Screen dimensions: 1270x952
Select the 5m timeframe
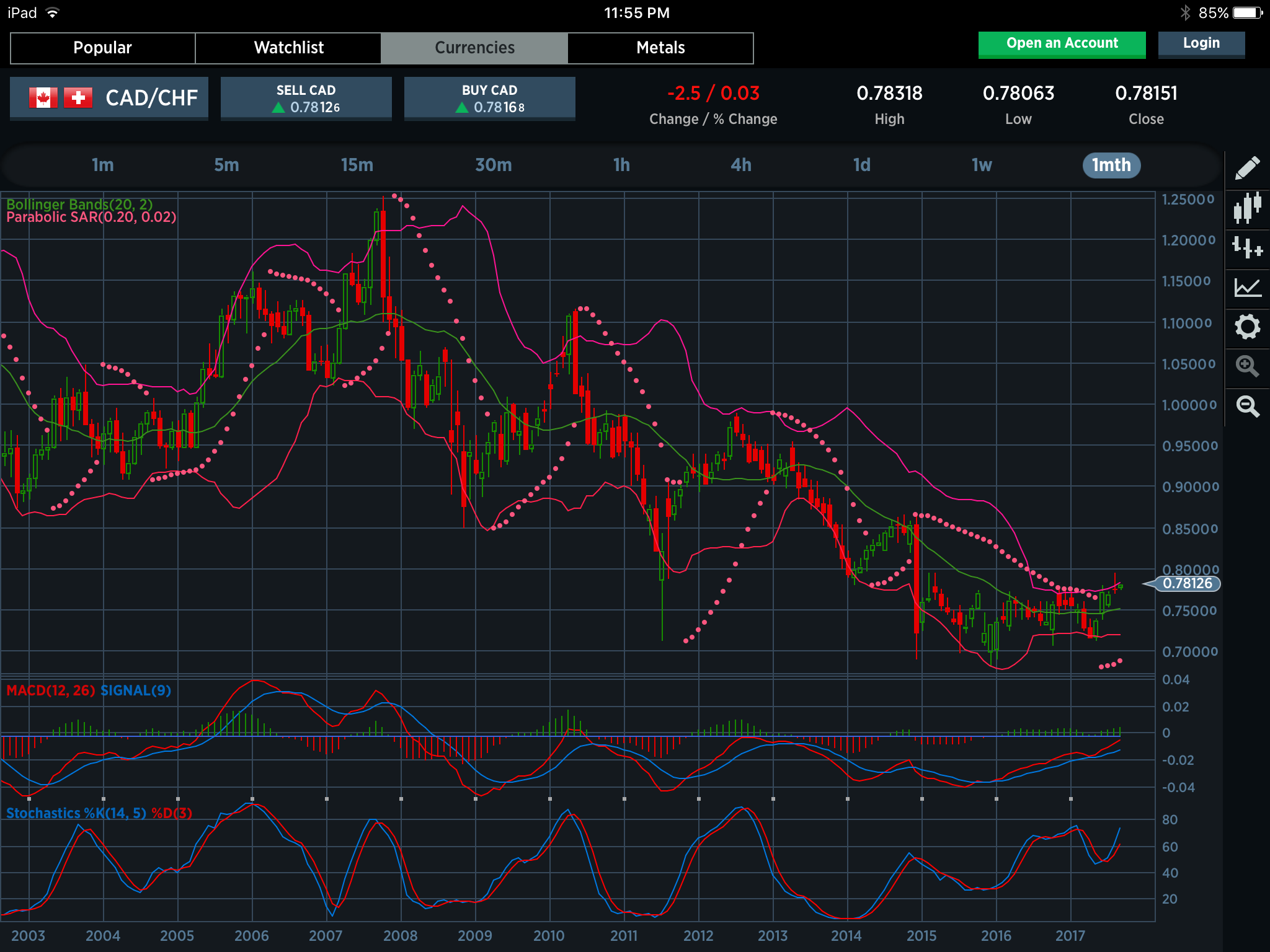(x=226, y=165)
